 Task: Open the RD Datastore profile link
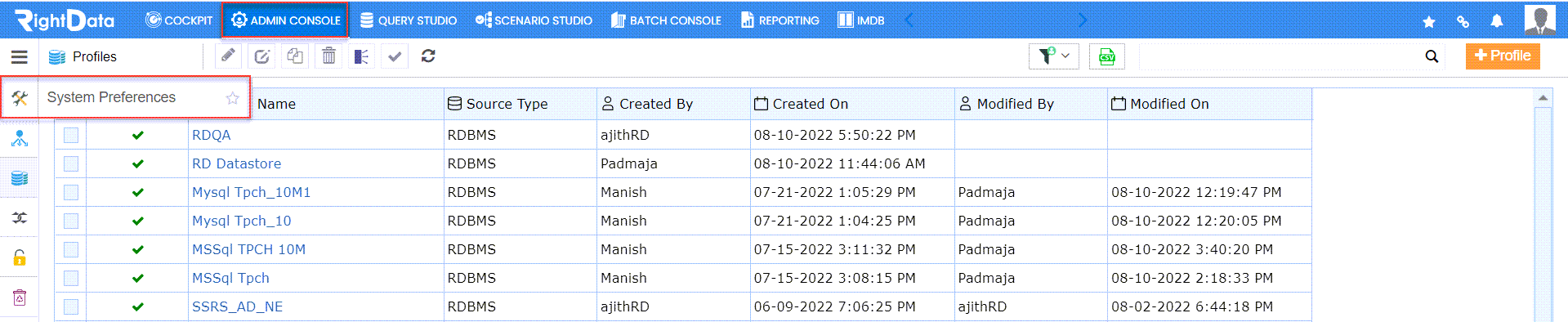tap(236, 163)
